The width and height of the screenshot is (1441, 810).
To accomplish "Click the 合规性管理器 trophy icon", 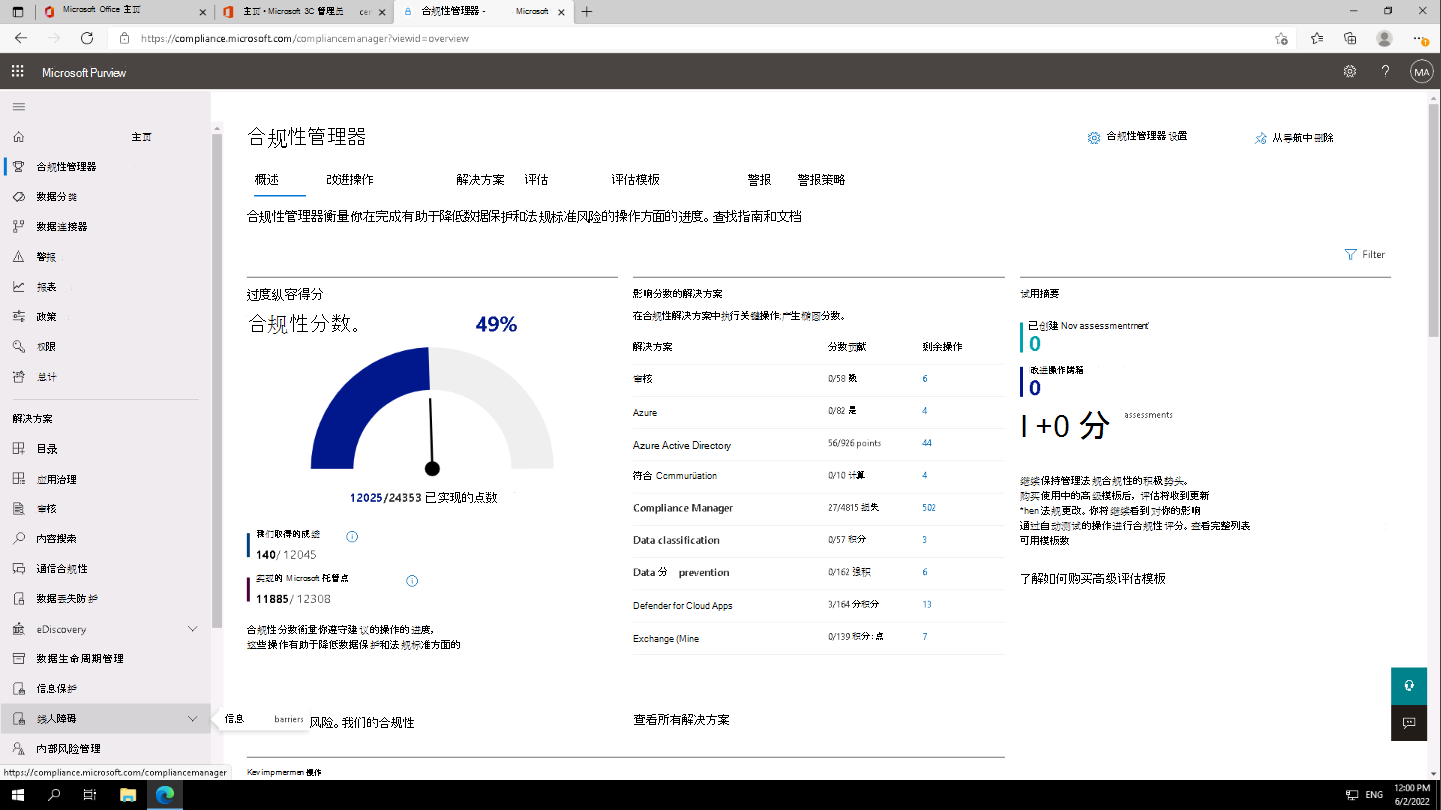I will pyautogui.click(x=18, y=167).
